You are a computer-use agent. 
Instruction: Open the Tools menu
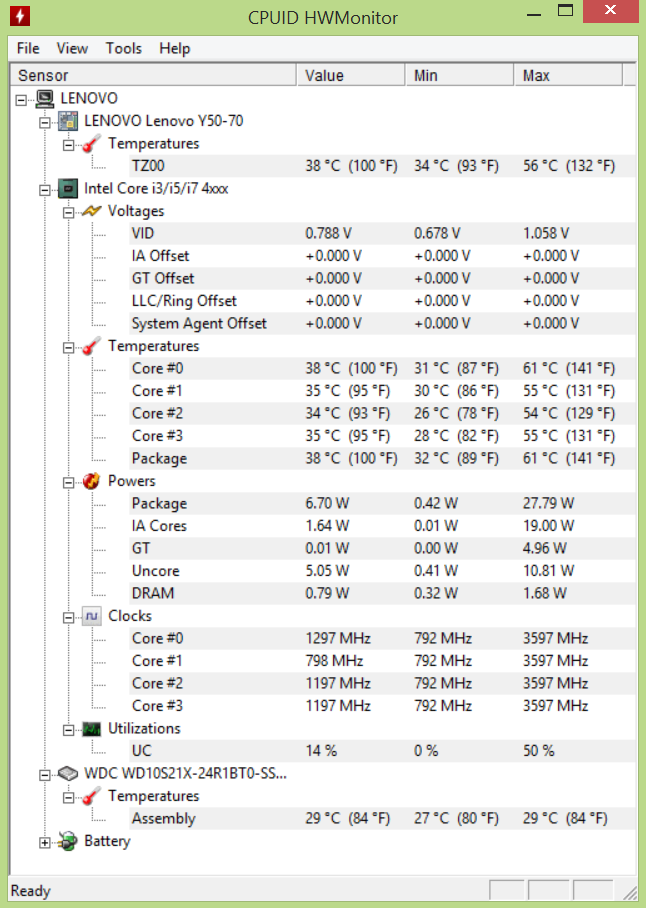point(123,48)
